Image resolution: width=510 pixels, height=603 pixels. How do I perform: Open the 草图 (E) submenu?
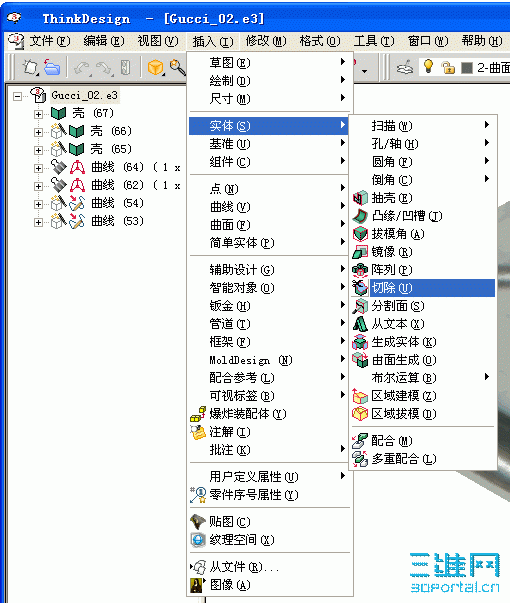[x=269, y=62]
